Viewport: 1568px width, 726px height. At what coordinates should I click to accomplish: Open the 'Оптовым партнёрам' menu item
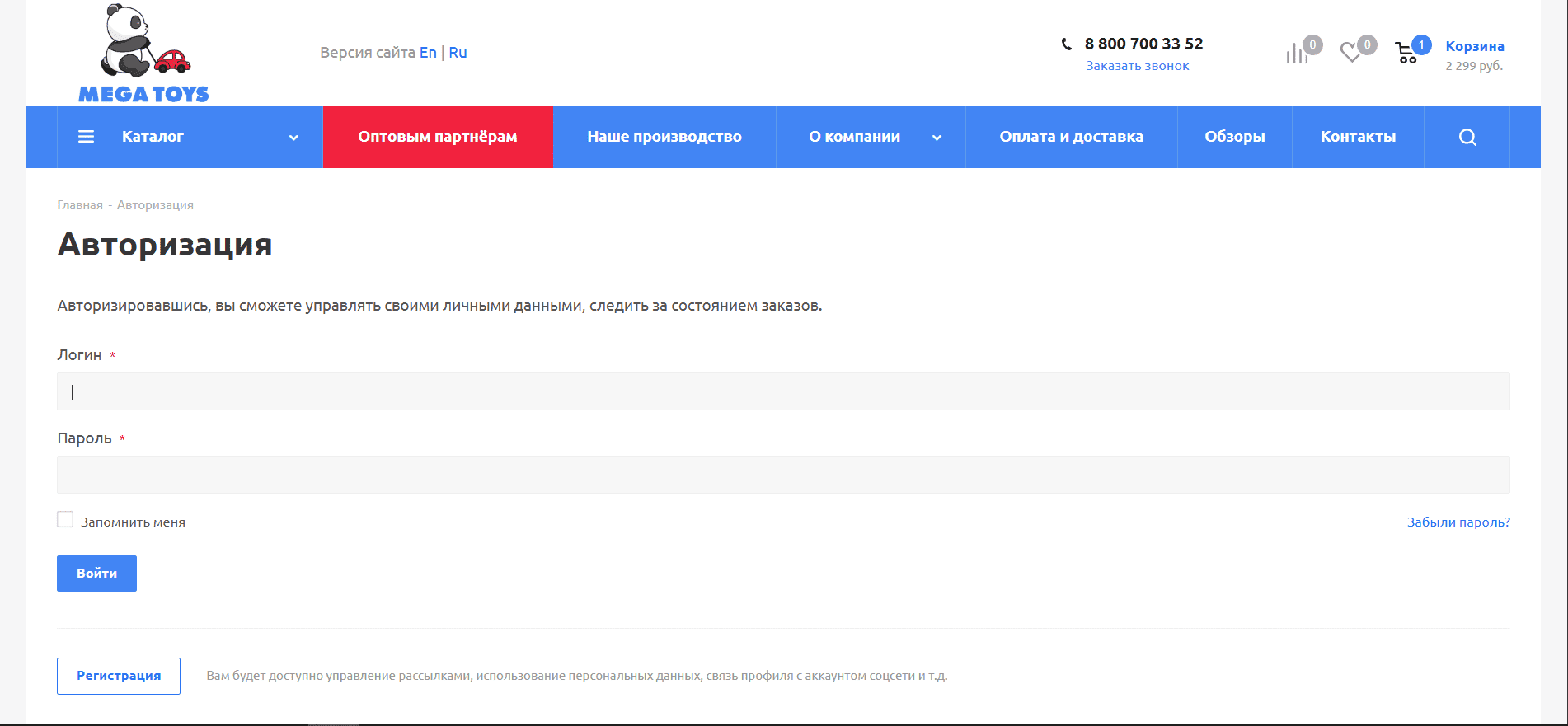(438, 137)
